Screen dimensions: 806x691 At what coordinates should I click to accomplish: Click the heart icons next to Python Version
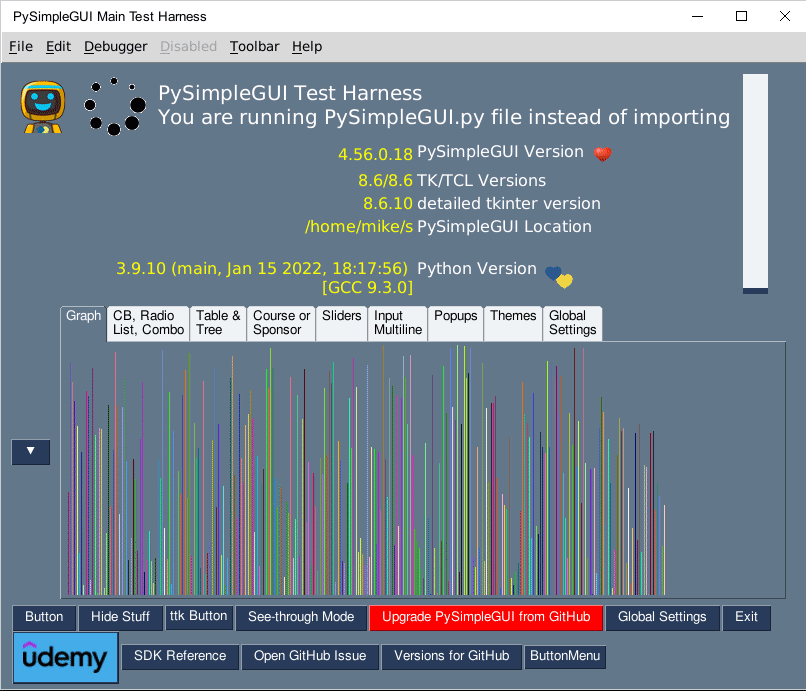point(557,275)
